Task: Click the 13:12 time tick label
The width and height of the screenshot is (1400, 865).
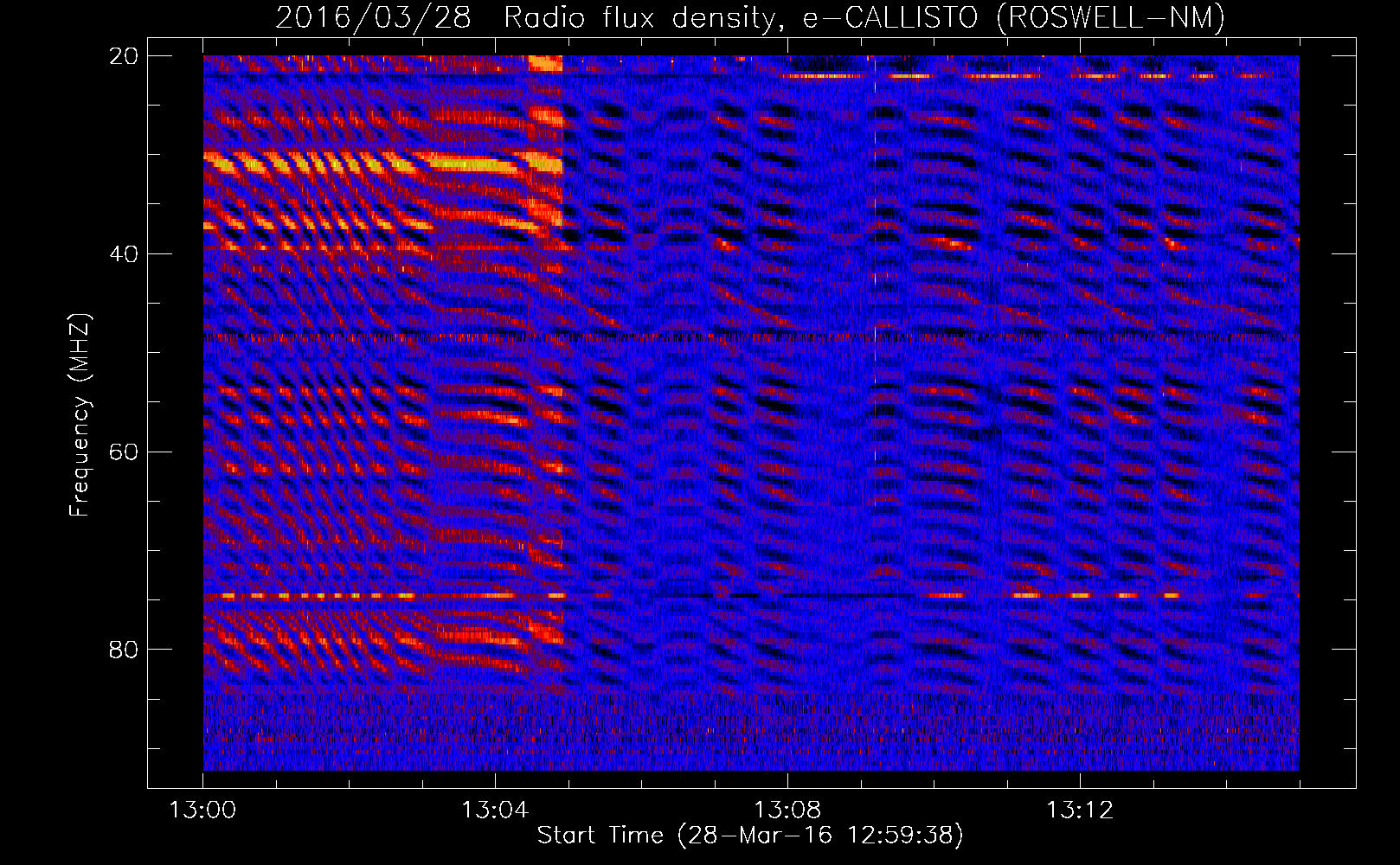Action: click(1080, 811)
